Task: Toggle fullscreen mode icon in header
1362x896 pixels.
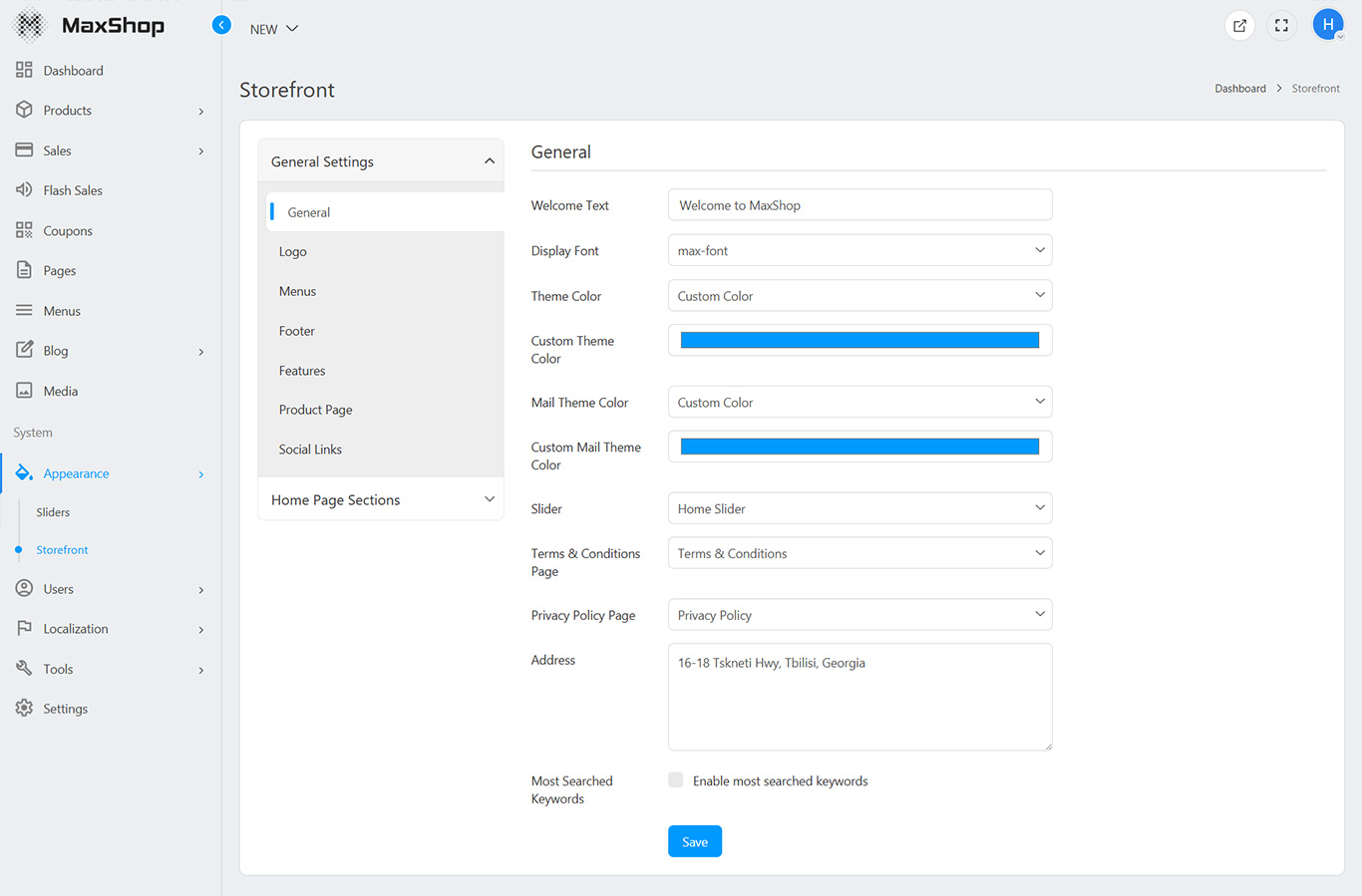Action: (1281, 26)
